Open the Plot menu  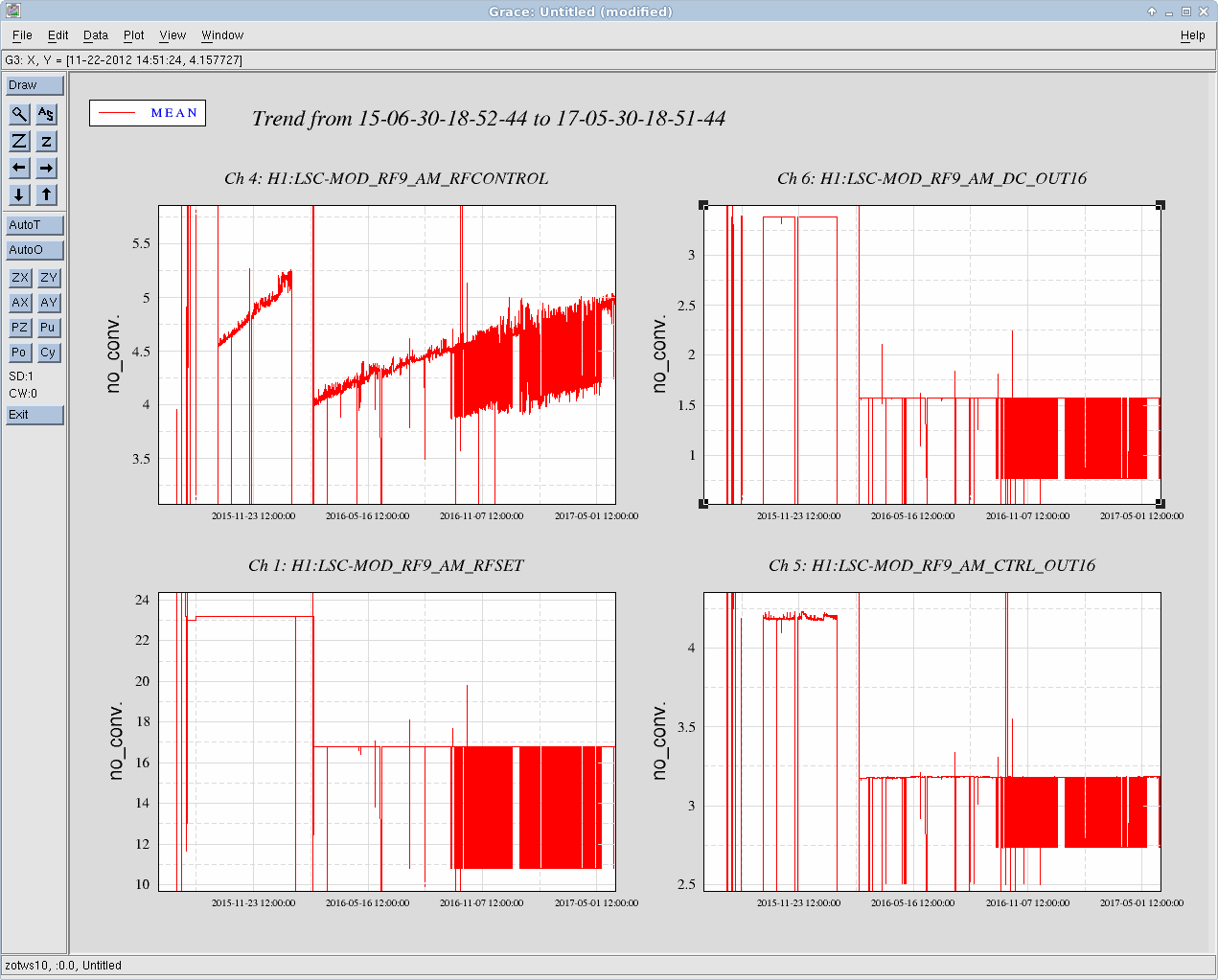[134, 35]
